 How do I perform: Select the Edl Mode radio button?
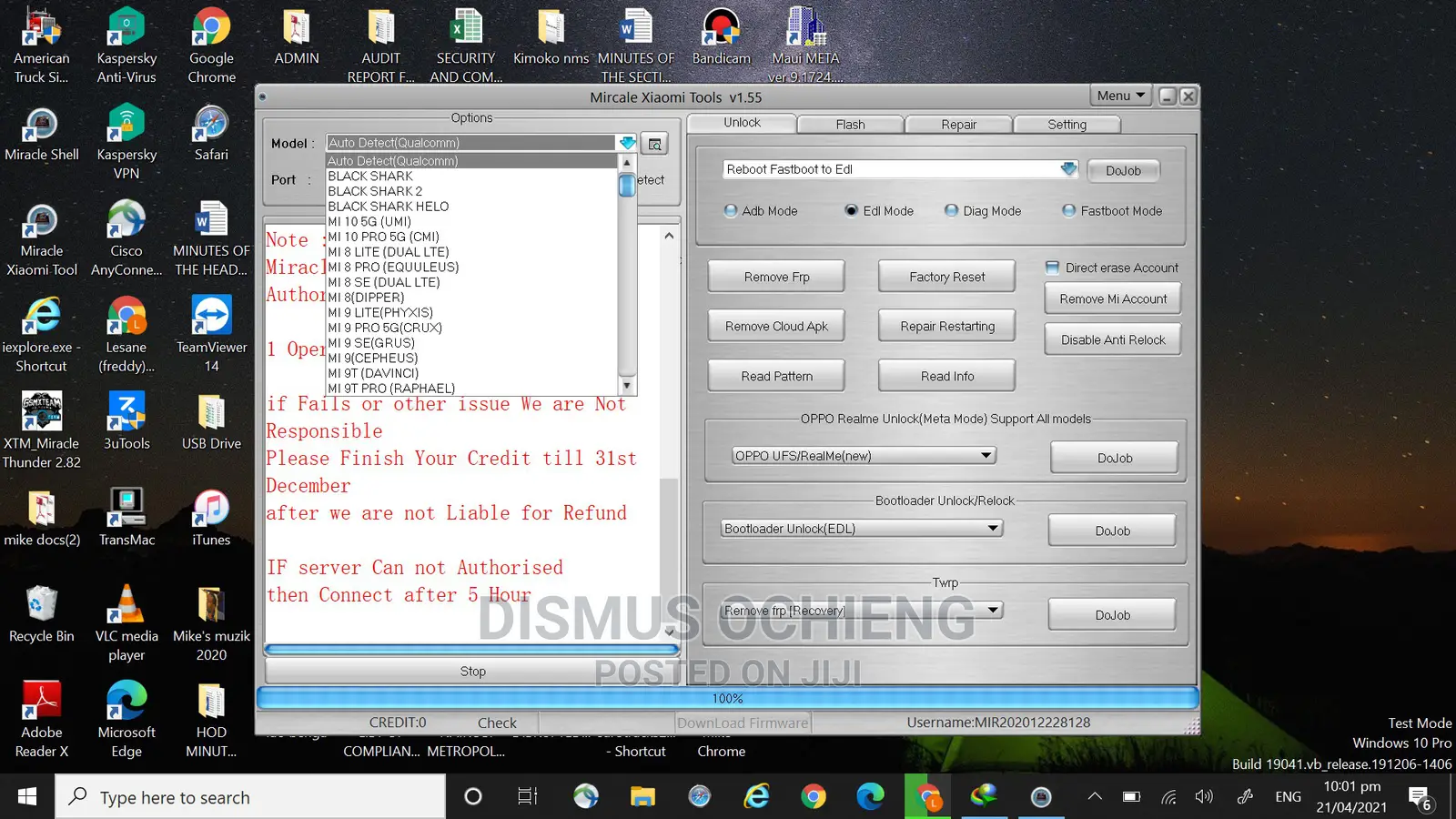point(851,211)
